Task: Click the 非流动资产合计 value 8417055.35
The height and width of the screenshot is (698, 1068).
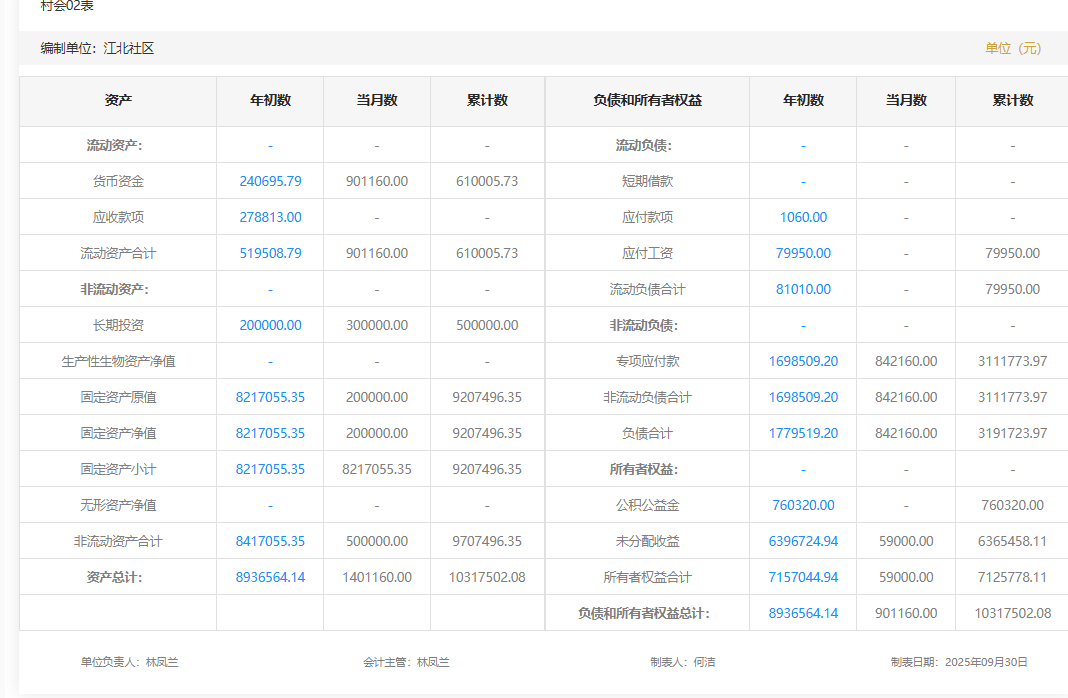Action: tap(270, 541)
